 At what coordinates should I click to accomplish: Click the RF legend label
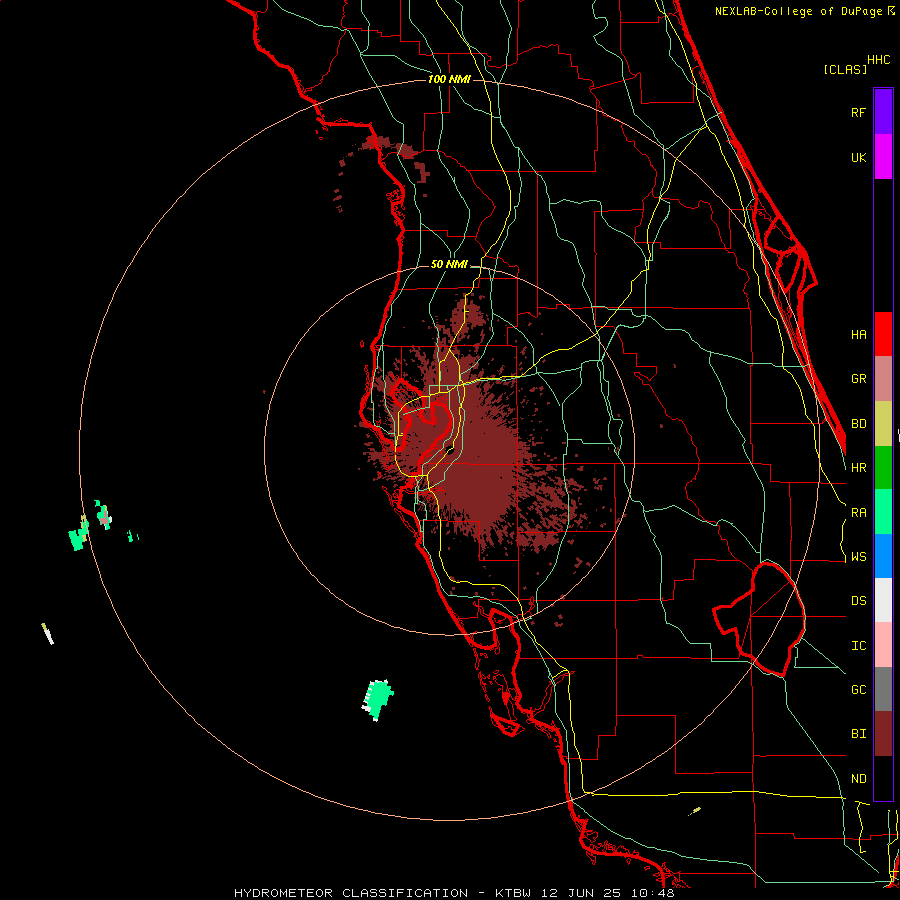(858, 112)
